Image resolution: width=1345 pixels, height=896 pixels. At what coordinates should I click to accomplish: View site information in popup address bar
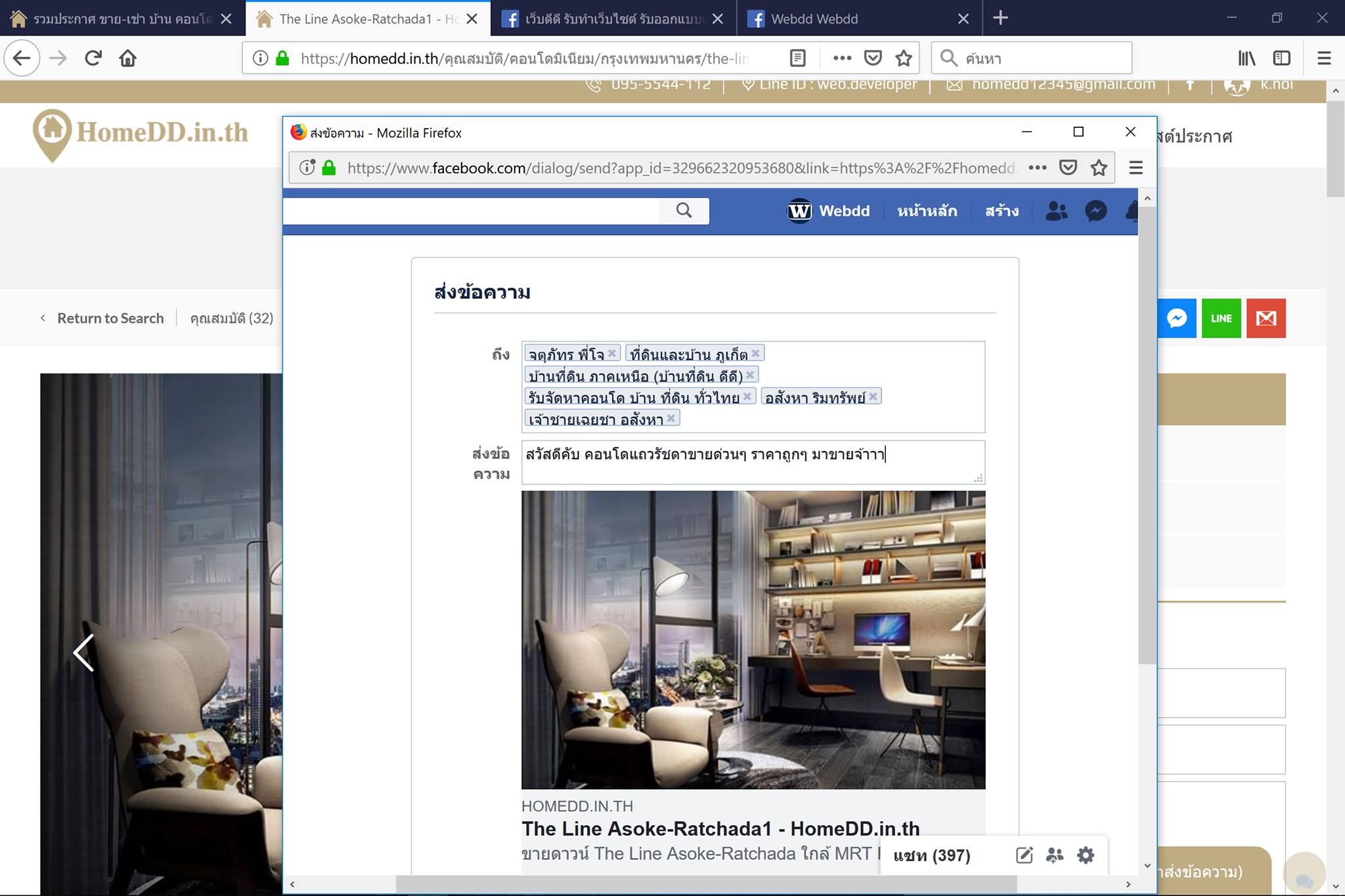pos(307,167)
